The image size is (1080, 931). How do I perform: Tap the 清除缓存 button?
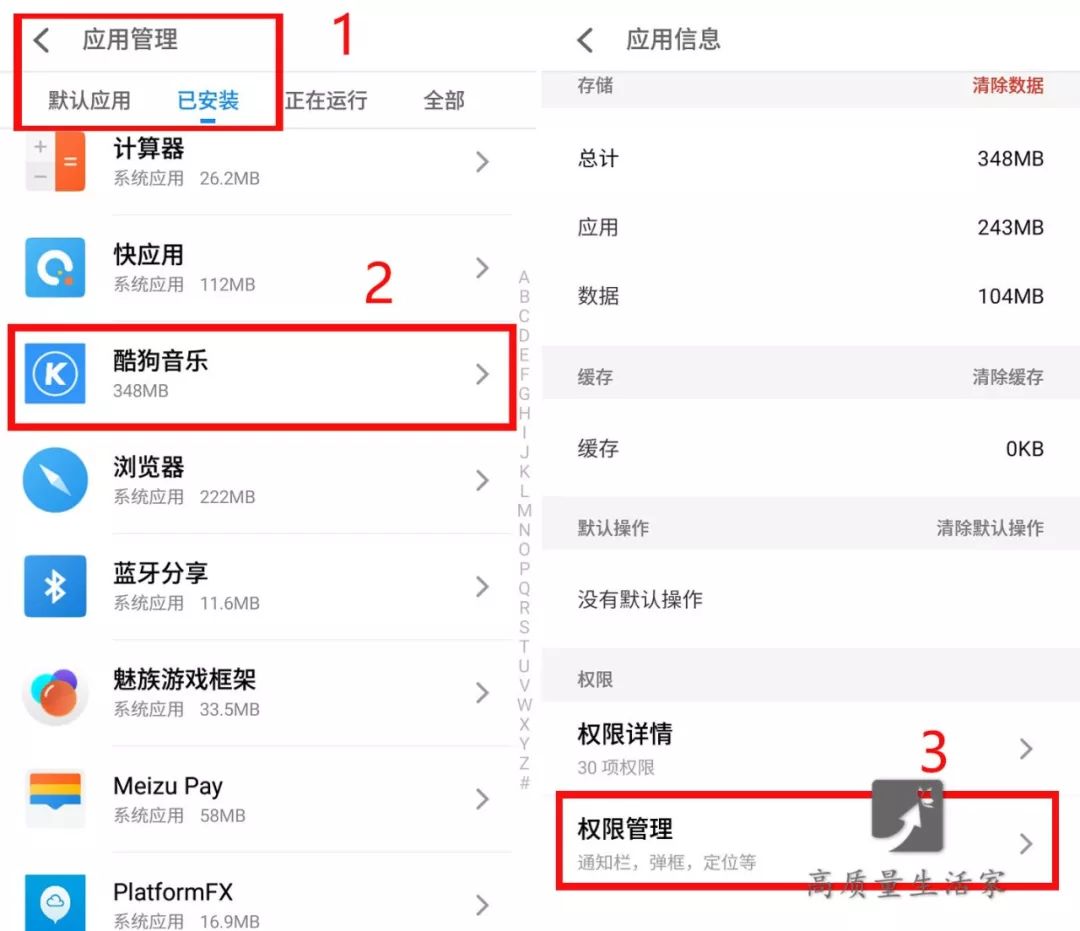(1008, 377)
